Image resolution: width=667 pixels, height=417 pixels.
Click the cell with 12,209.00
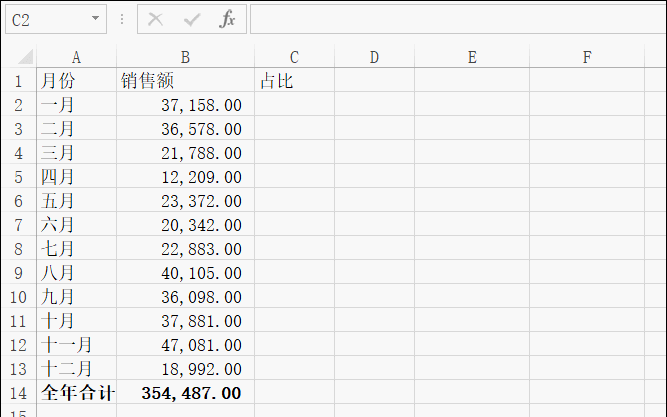(x=185, y=177)
